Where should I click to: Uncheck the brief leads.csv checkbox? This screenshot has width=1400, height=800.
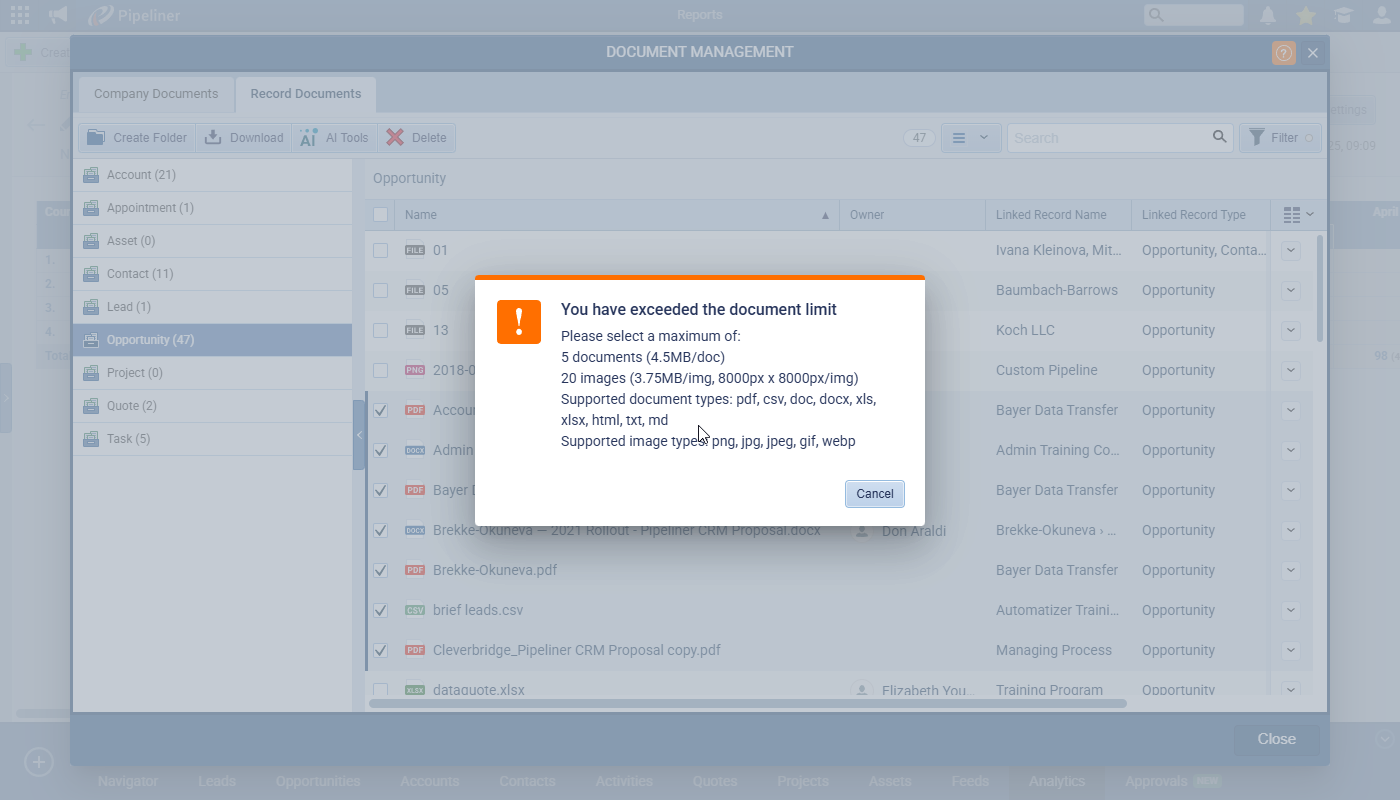coord(381,610)
